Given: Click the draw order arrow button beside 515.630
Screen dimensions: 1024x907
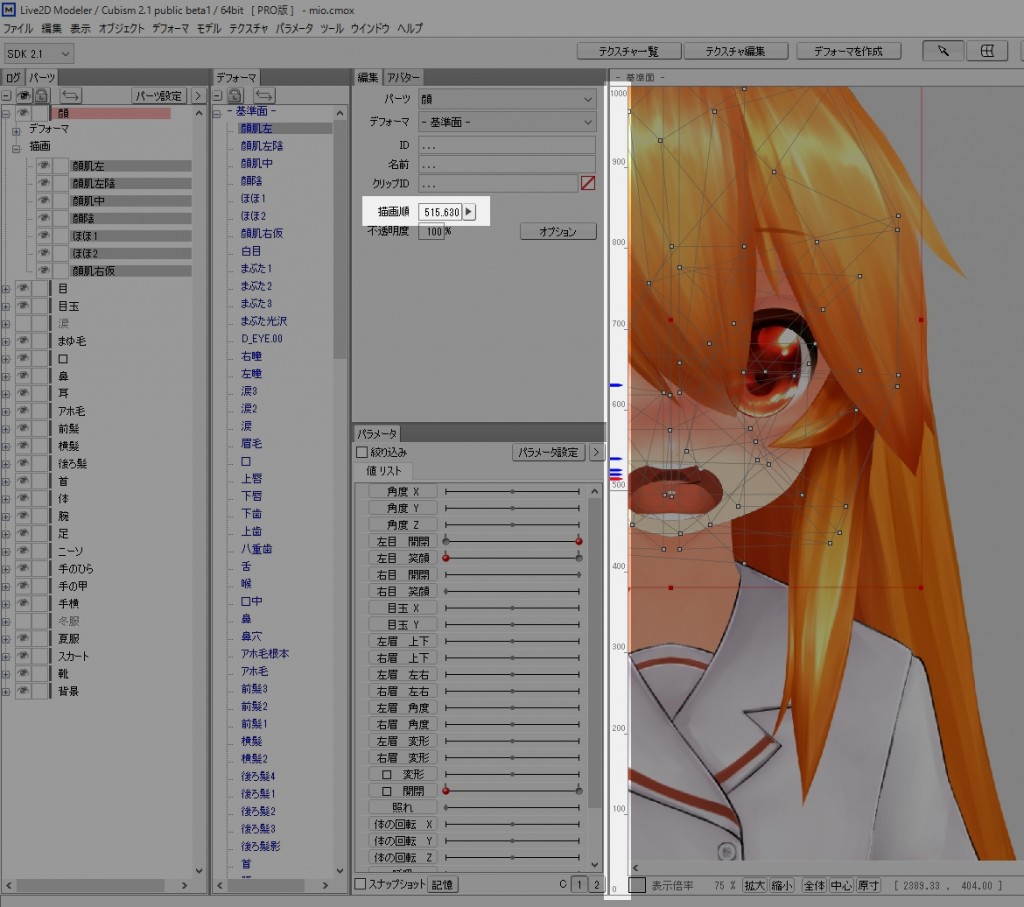Looking at the screenshot, I should (x=469, y=212).
